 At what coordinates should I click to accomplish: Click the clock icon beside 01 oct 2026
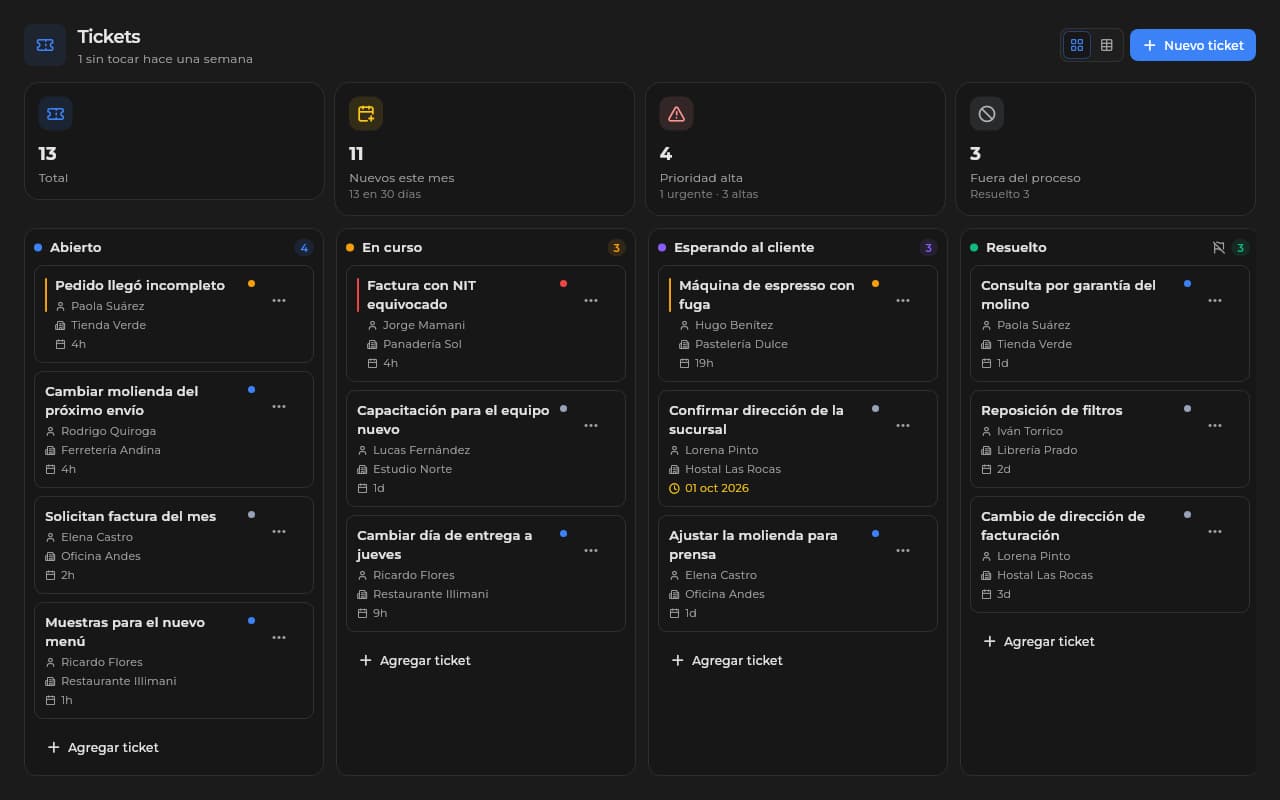coord(674,489)
